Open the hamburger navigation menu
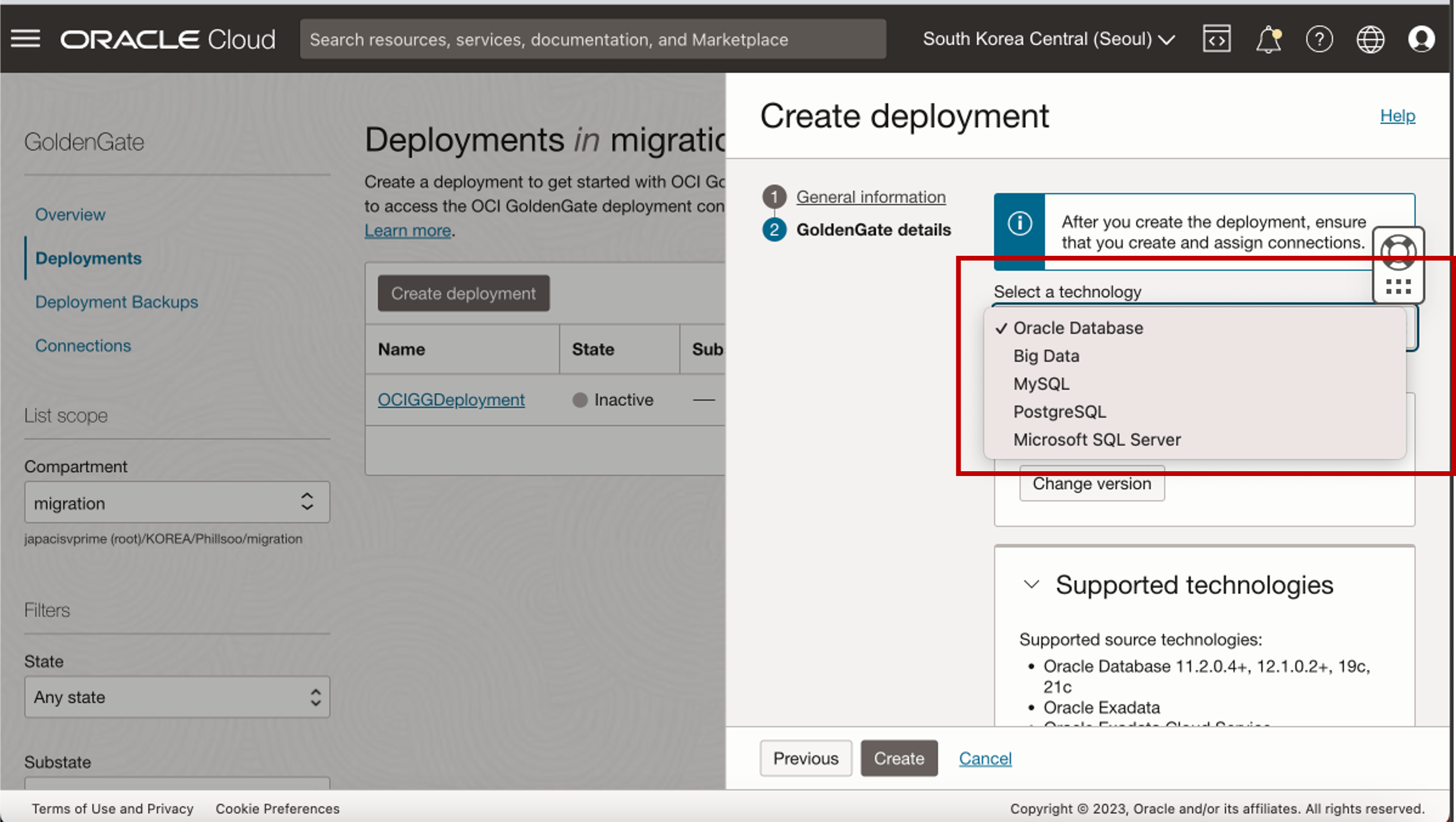The height and width of the screenshot is (822, 1456). tap(25, 39)
